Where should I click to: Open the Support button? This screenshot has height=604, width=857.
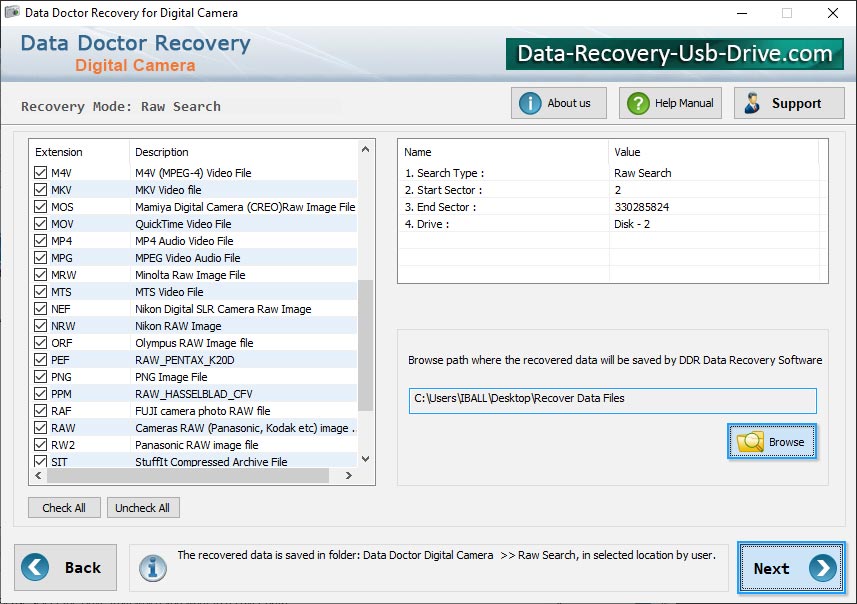[x=789, y=103]
